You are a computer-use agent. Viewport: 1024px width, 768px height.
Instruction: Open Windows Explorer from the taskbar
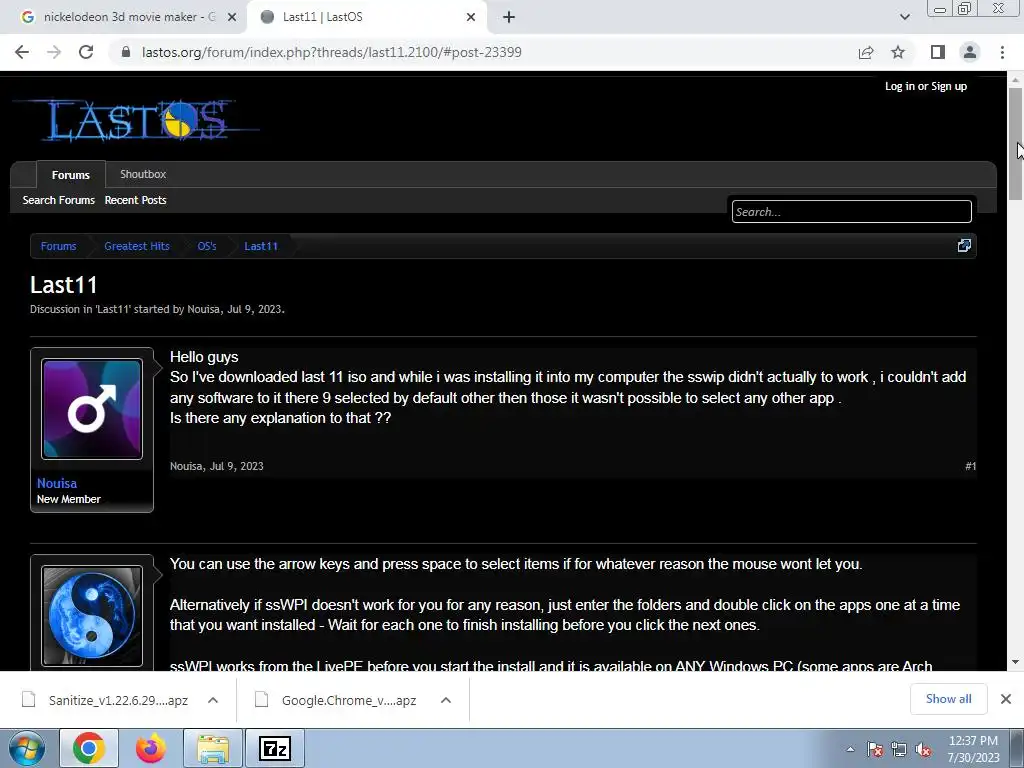coord(213,748)
